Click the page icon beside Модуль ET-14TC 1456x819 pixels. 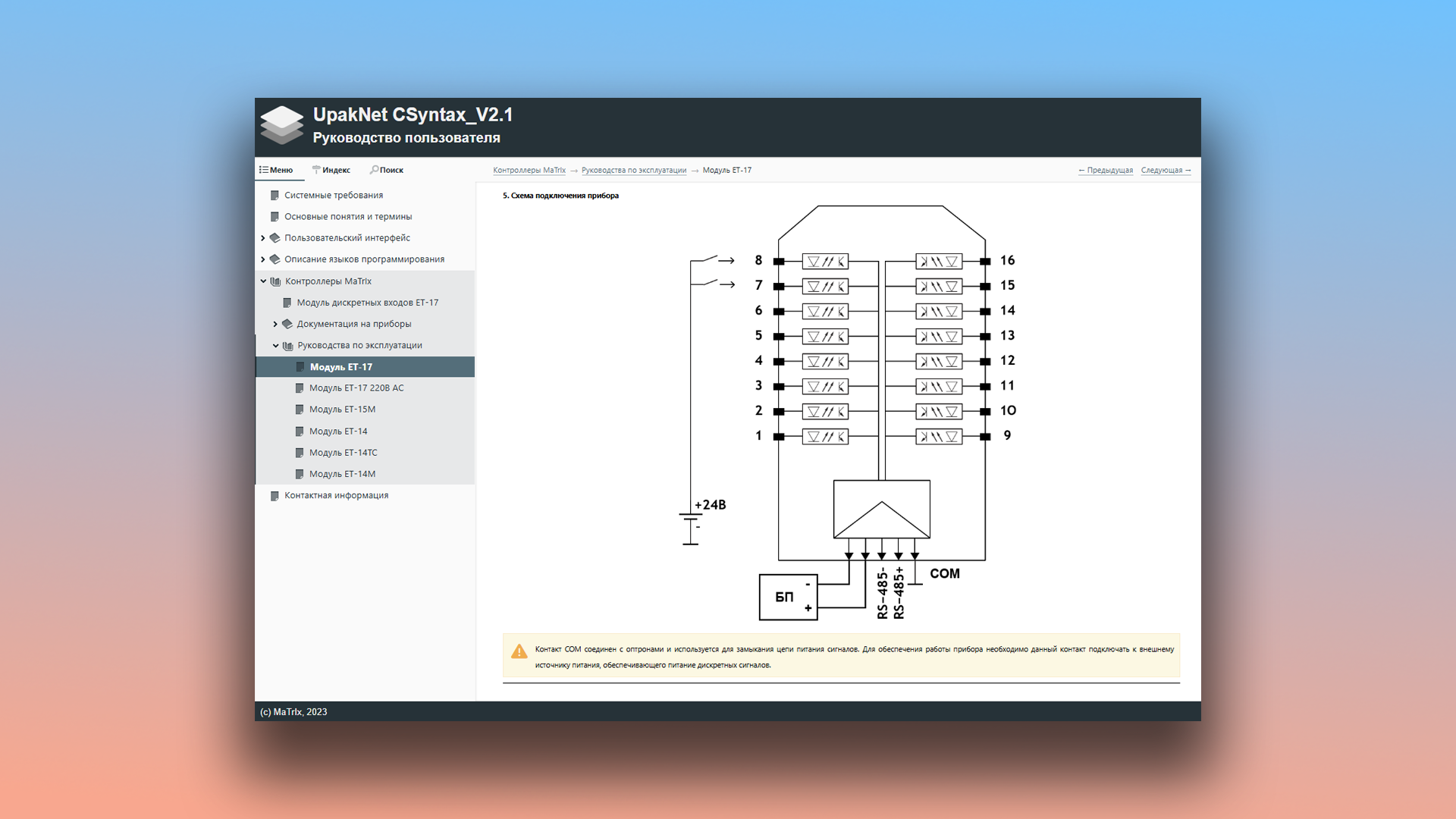(300, 453)
